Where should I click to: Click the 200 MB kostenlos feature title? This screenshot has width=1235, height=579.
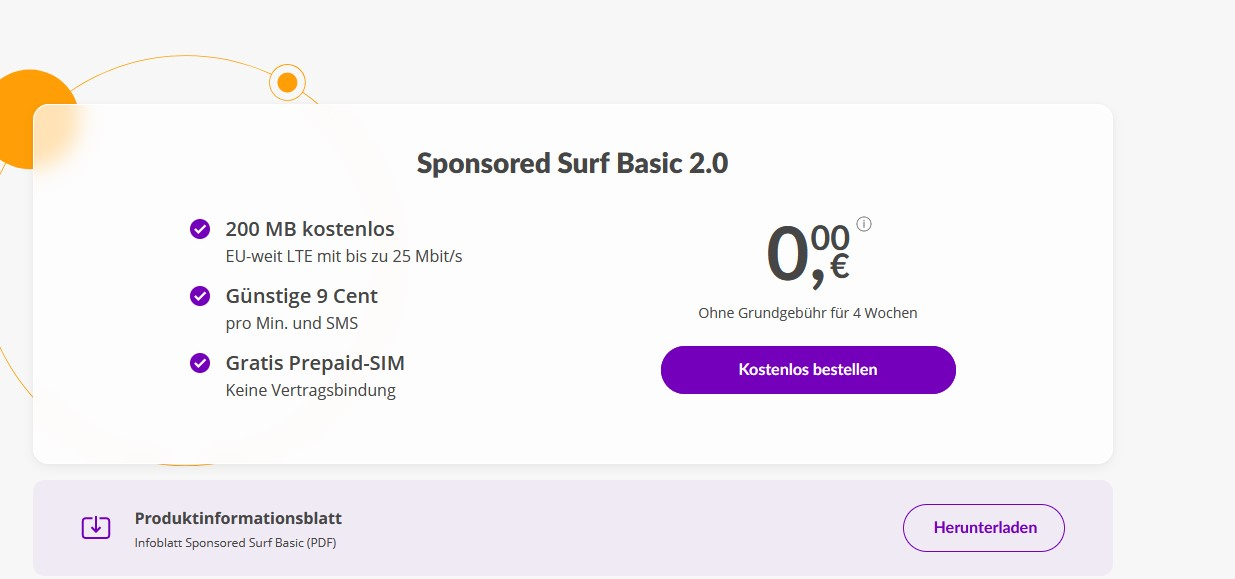(x=310, y=229)
